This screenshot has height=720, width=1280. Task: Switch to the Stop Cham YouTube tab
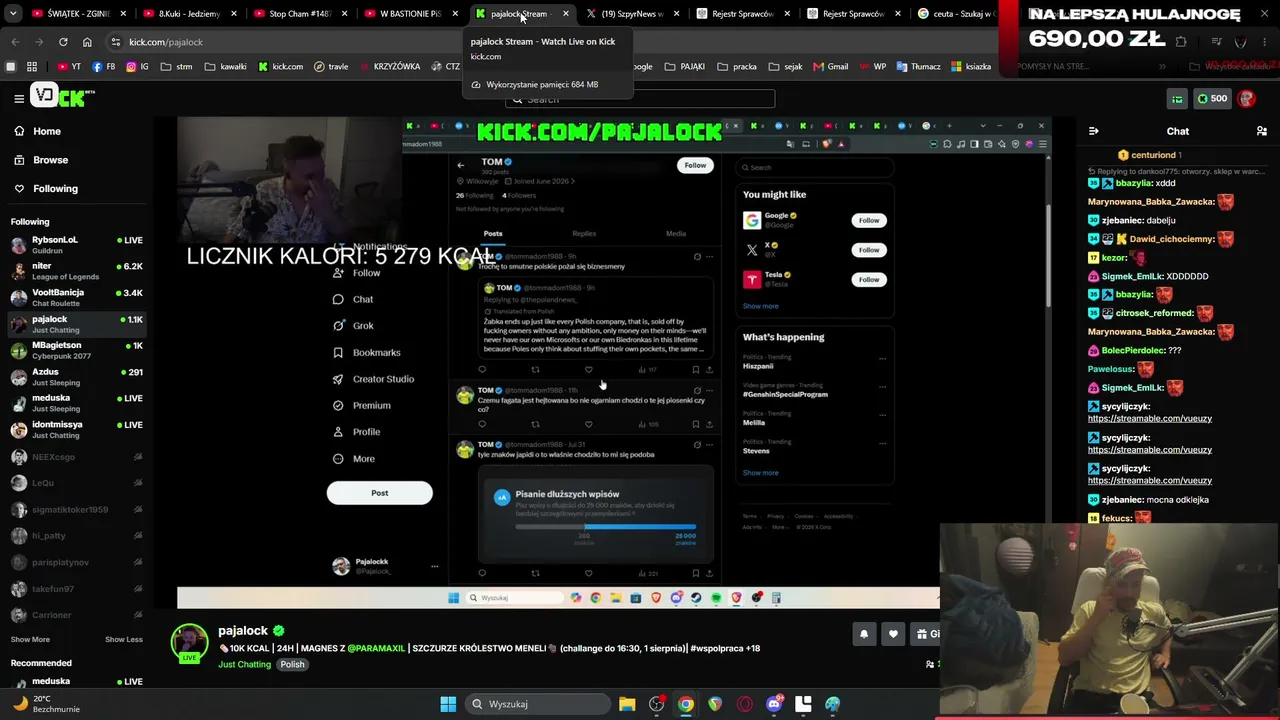tap(300, 14)
